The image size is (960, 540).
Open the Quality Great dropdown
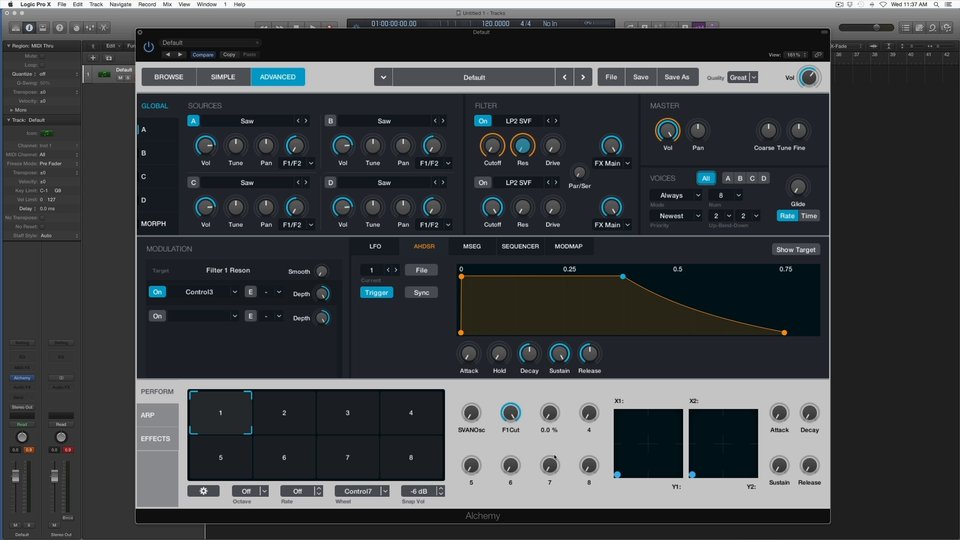pos(743,77)
